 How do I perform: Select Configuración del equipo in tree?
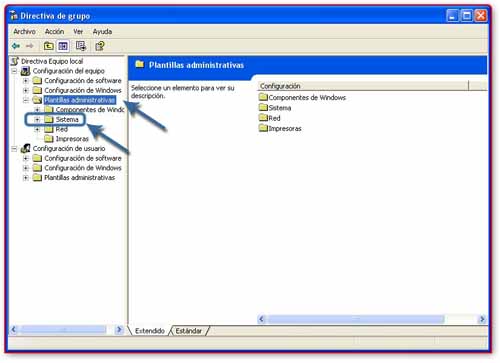(x=69, y=71)
